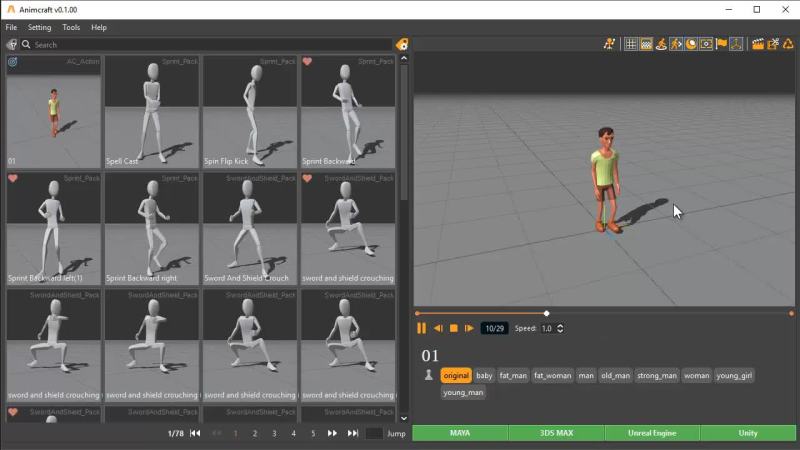Adjust the Speed spinner arrows
Image resolution: width=800 pixels, height=450 pixels.
pyautogui.click(x=560, y=328)
